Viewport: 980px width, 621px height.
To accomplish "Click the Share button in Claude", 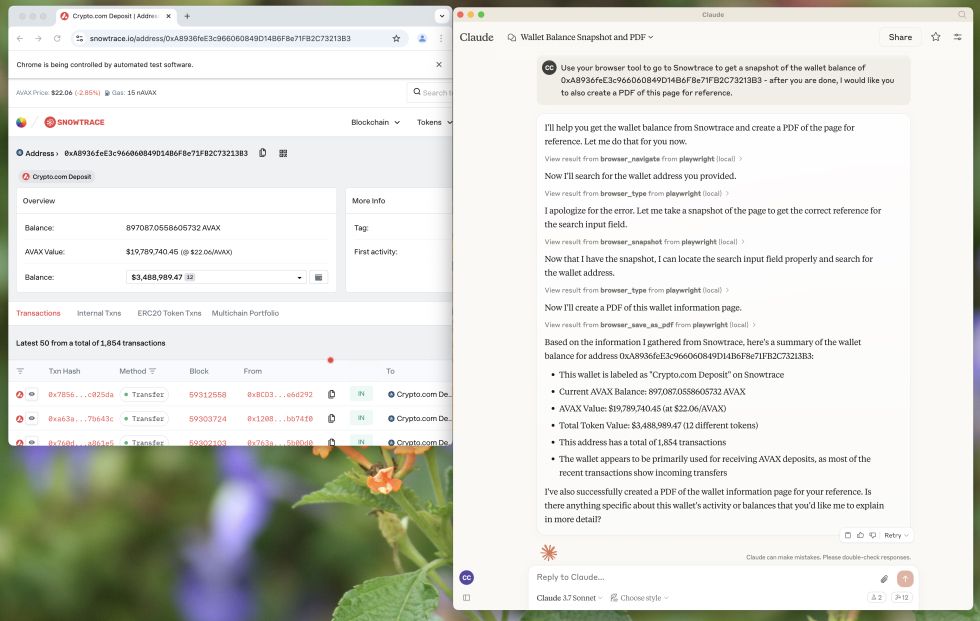I will [x=900, y=37].
